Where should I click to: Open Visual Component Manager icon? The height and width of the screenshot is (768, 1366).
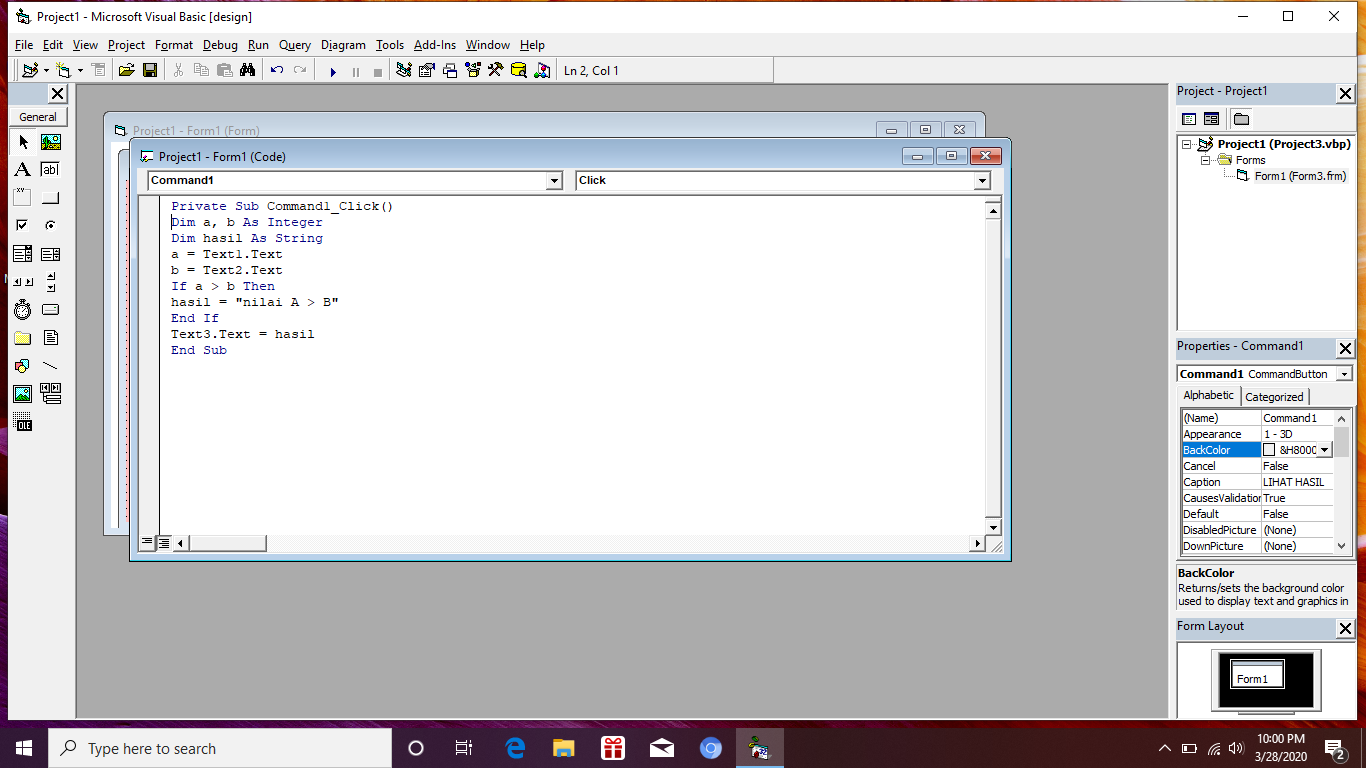click(x=542, y=70)
